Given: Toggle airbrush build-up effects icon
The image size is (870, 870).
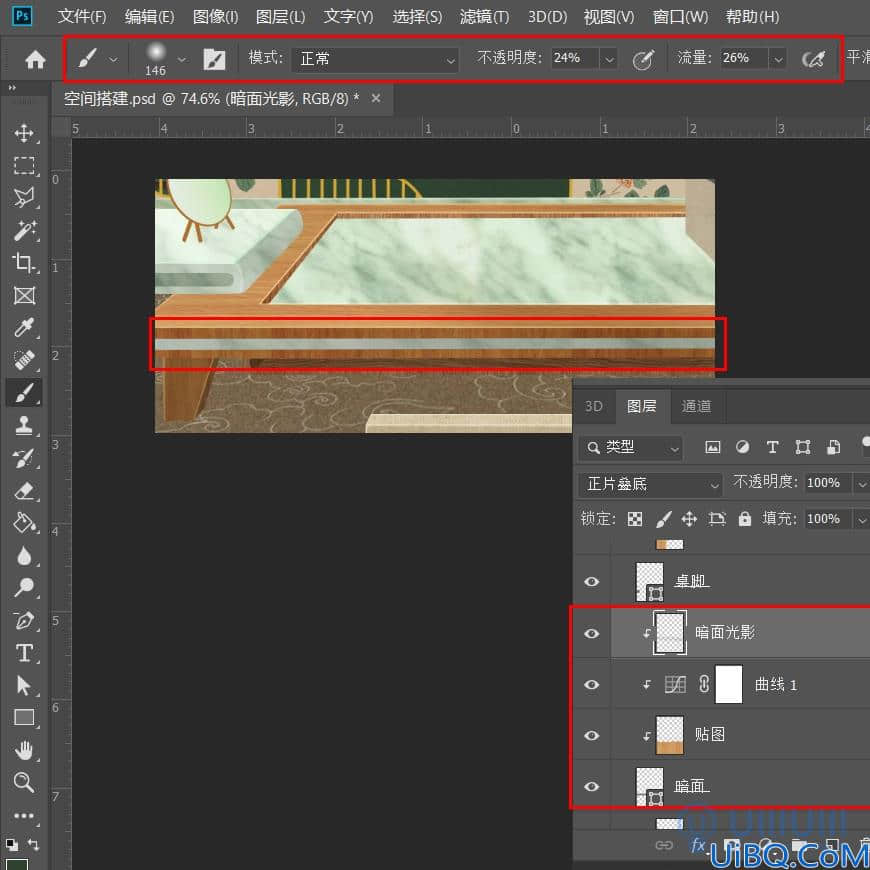Looking at the screenshot, I should (813, 59).
